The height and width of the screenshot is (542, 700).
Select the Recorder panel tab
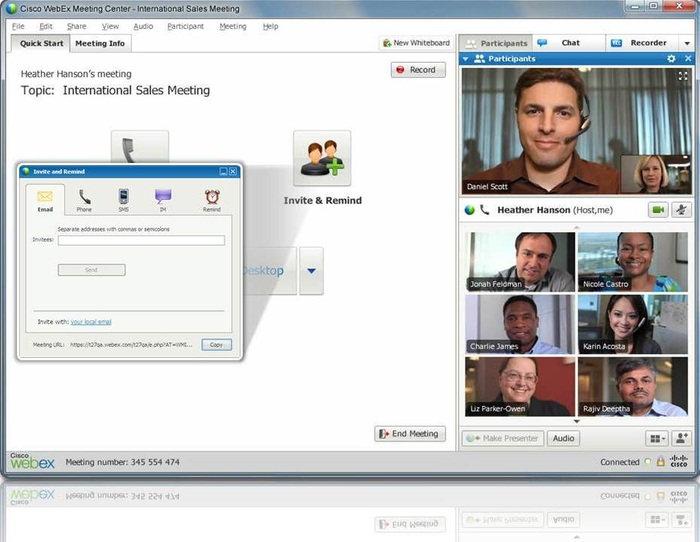(x=642, y=43)
